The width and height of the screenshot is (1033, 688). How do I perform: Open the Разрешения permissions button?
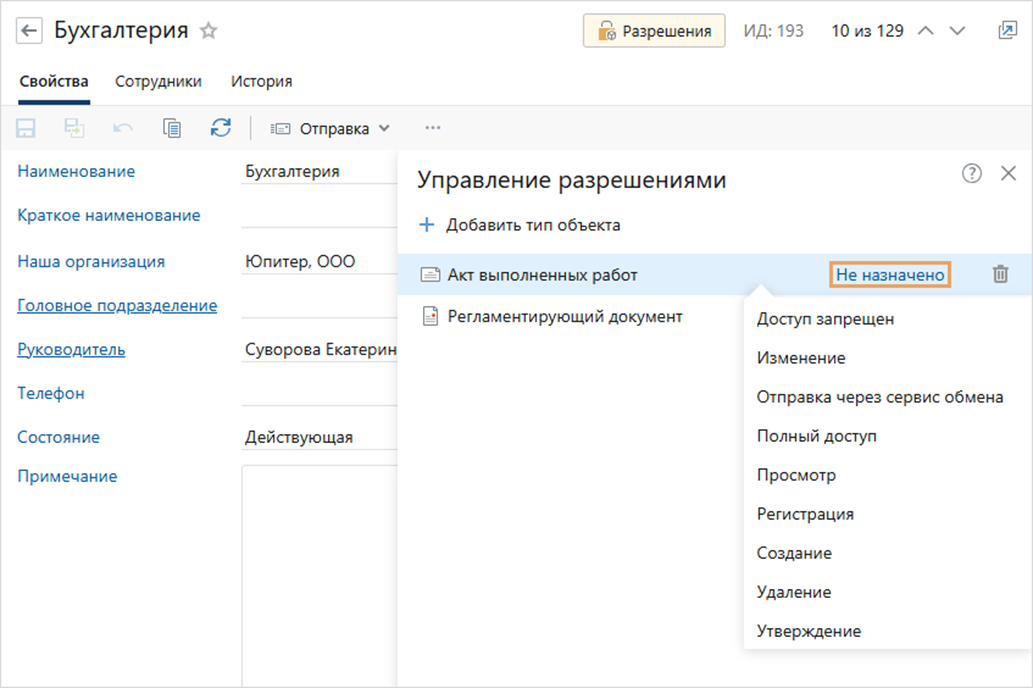click(x=654, y=31)
